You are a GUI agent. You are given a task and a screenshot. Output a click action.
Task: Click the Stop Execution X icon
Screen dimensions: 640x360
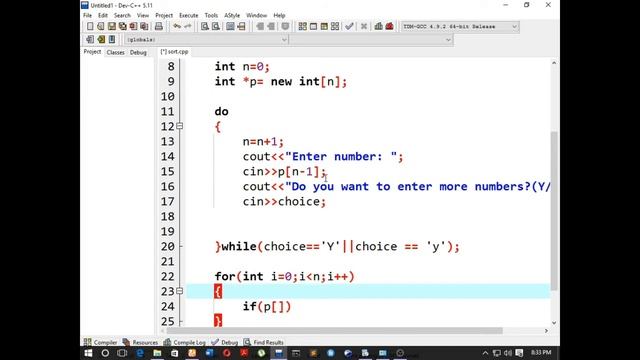[364, 27]
